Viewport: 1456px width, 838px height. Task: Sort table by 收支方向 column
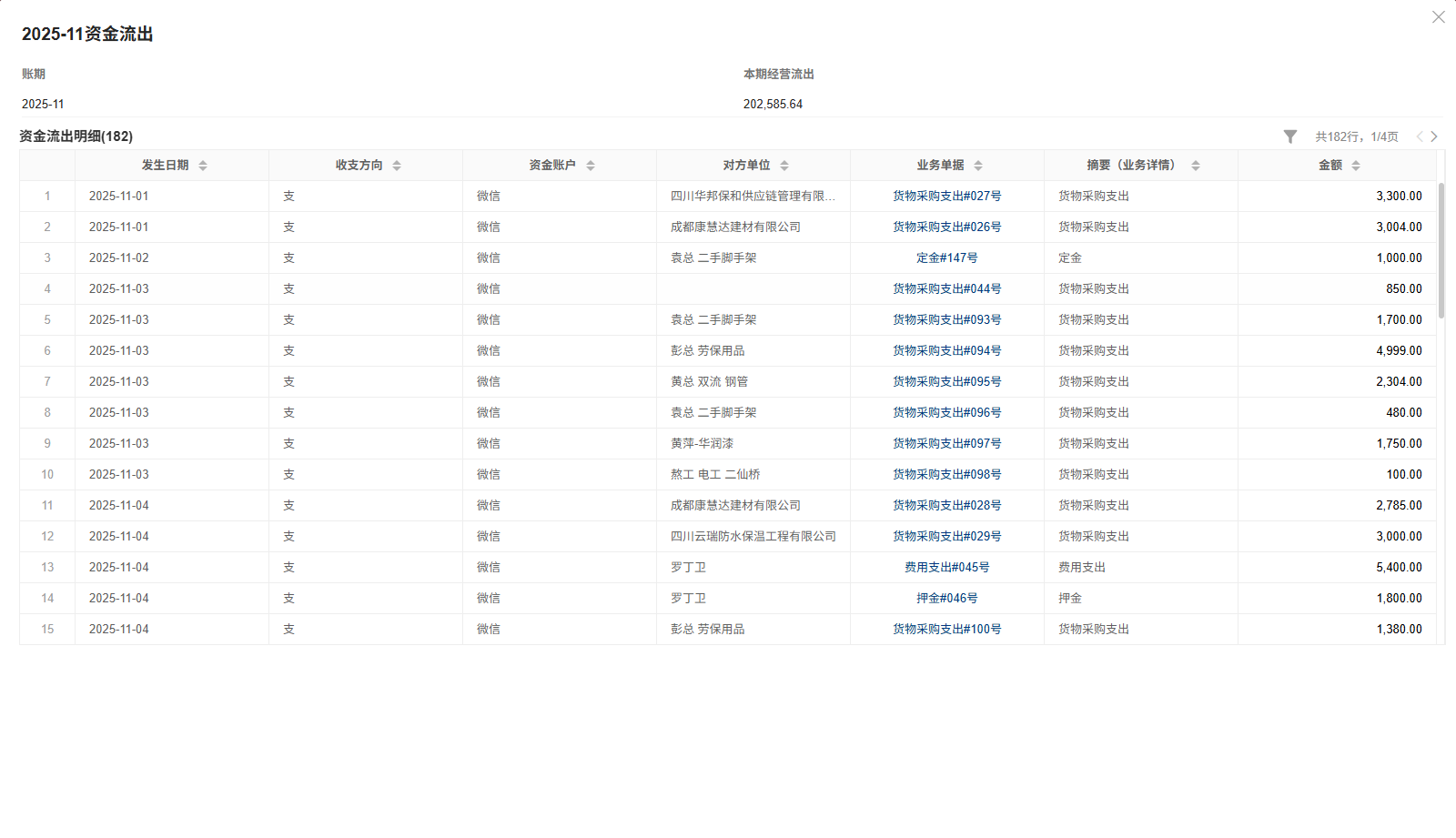[x=397, y=165]
